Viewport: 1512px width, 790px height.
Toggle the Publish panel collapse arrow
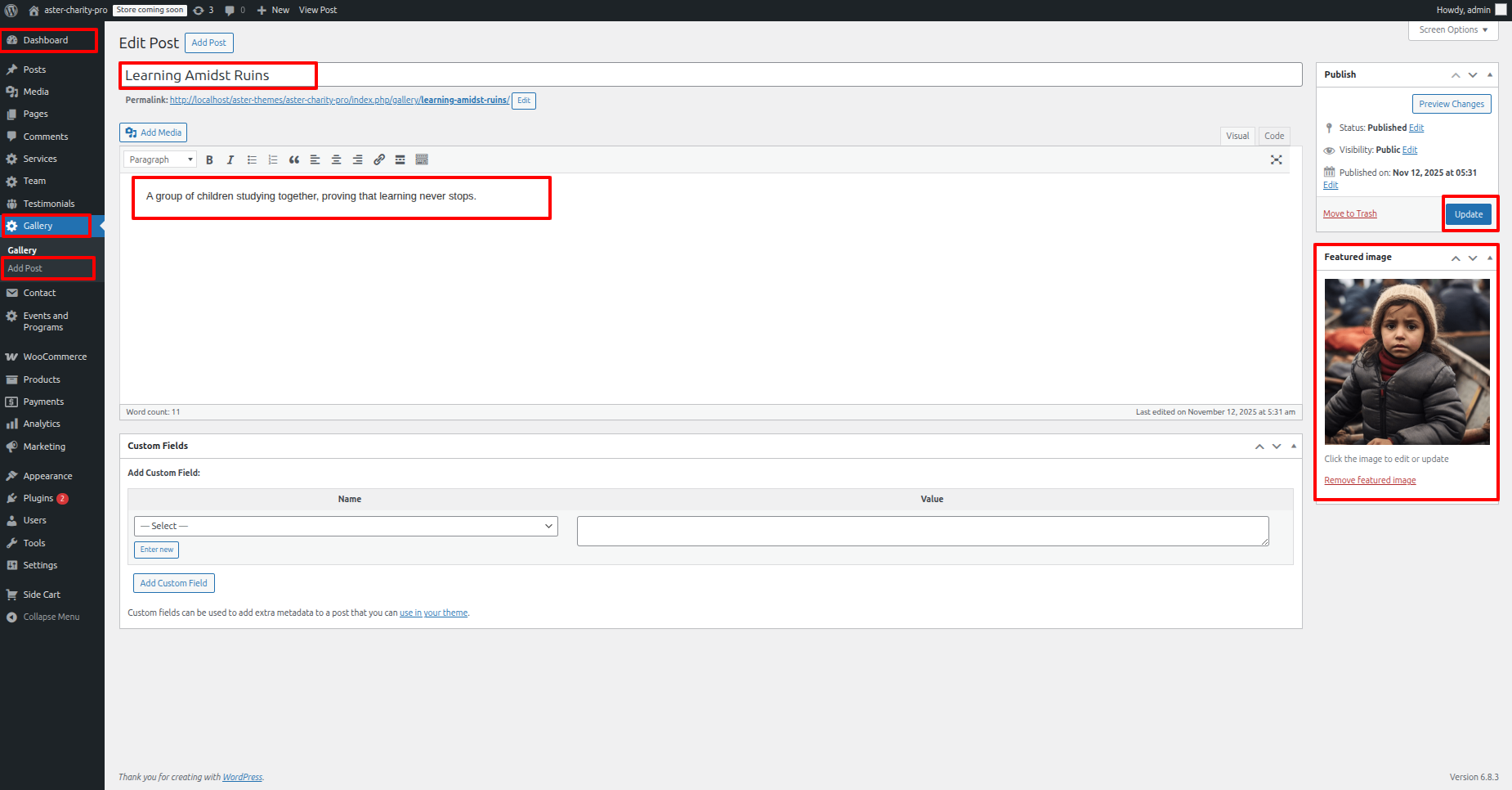tap(1490, 74)
